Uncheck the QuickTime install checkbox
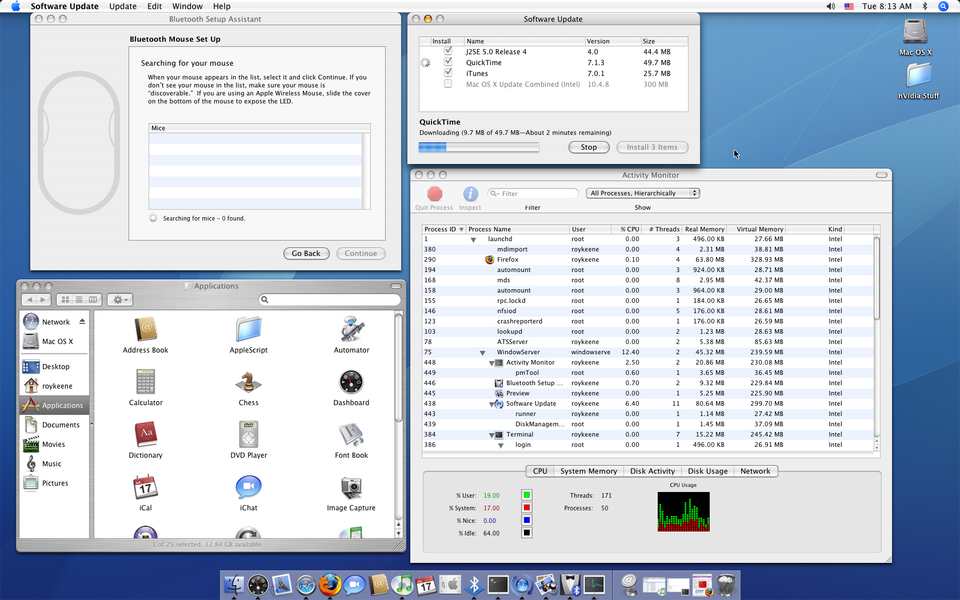Viewport: 960px width, 600px height. (448, 62)
